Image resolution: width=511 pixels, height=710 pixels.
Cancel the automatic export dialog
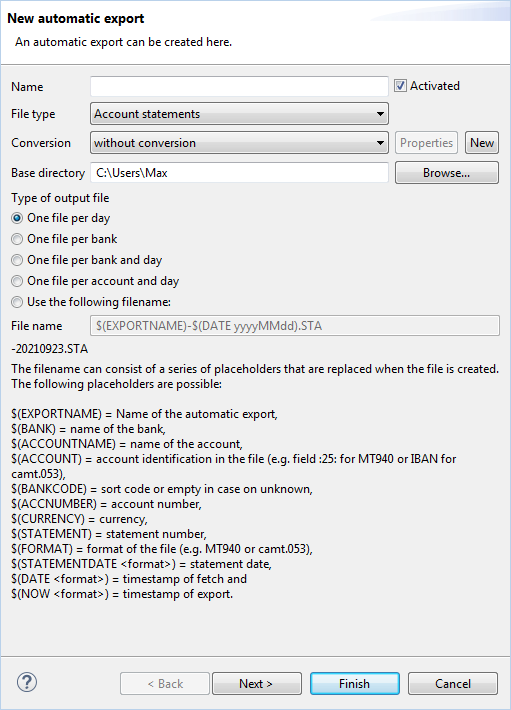point(453,683)
